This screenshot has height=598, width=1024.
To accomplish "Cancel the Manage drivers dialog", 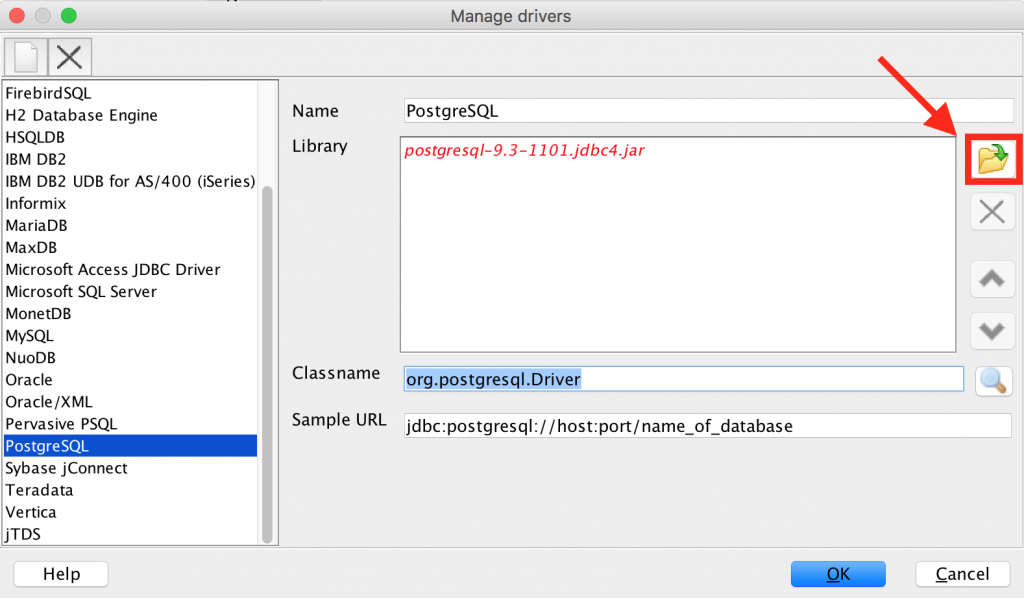I will pos(962,573).
